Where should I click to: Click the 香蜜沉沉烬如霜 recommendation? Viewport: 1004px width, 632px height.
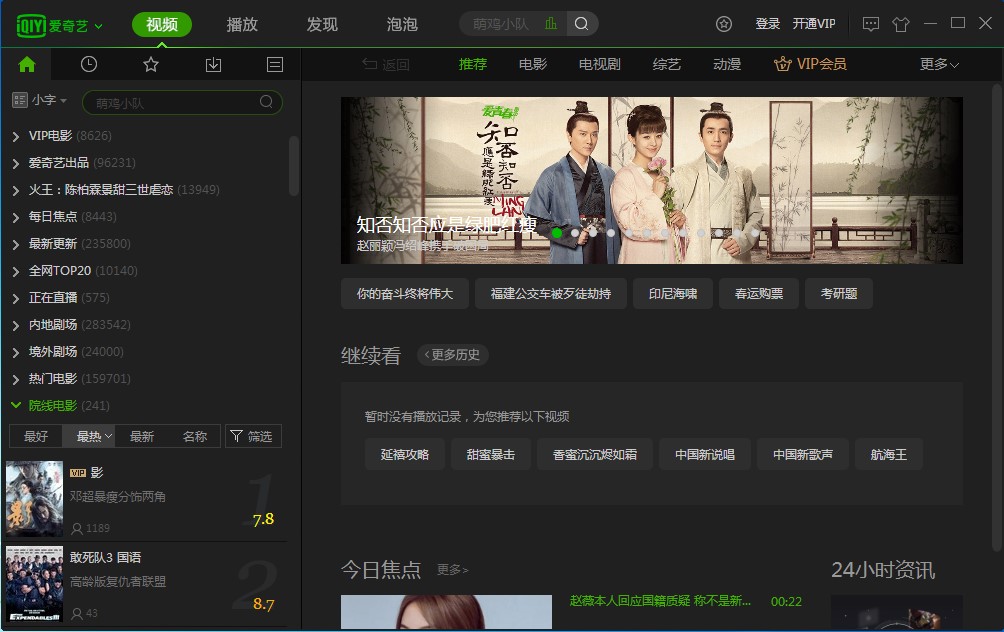pos(595,454)
